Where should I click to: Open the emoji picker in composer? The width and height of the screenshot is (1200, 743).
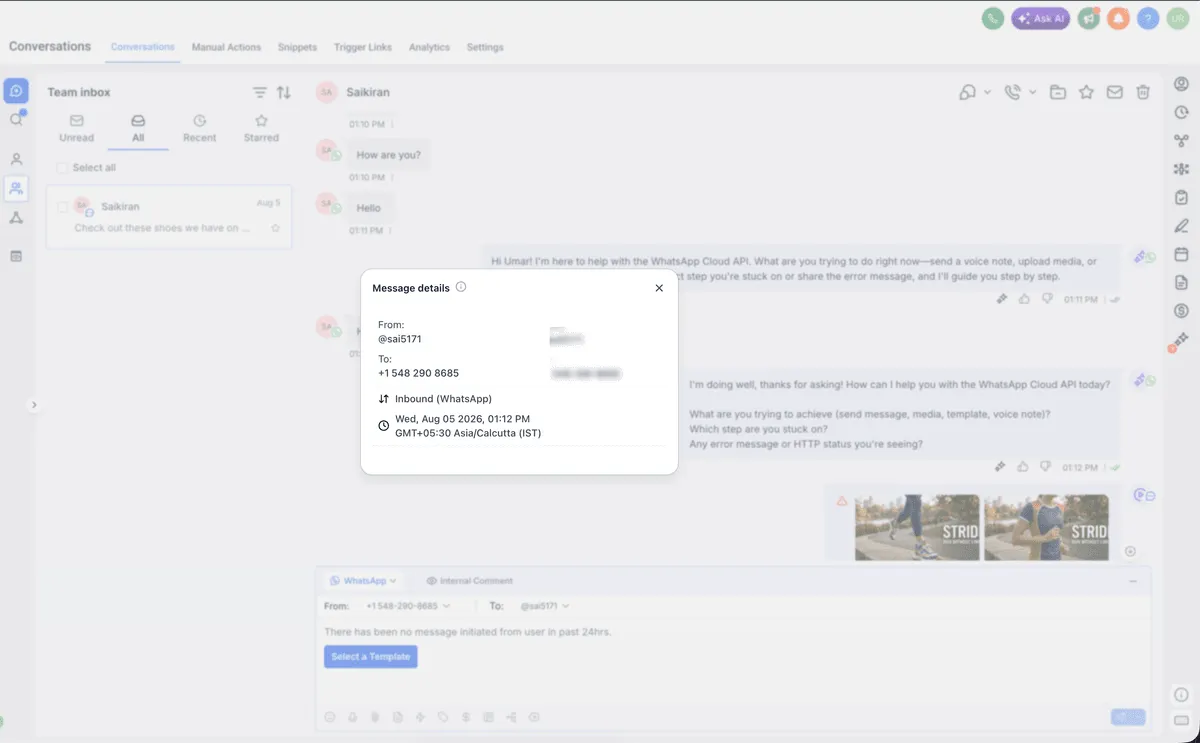coord(331,717)
